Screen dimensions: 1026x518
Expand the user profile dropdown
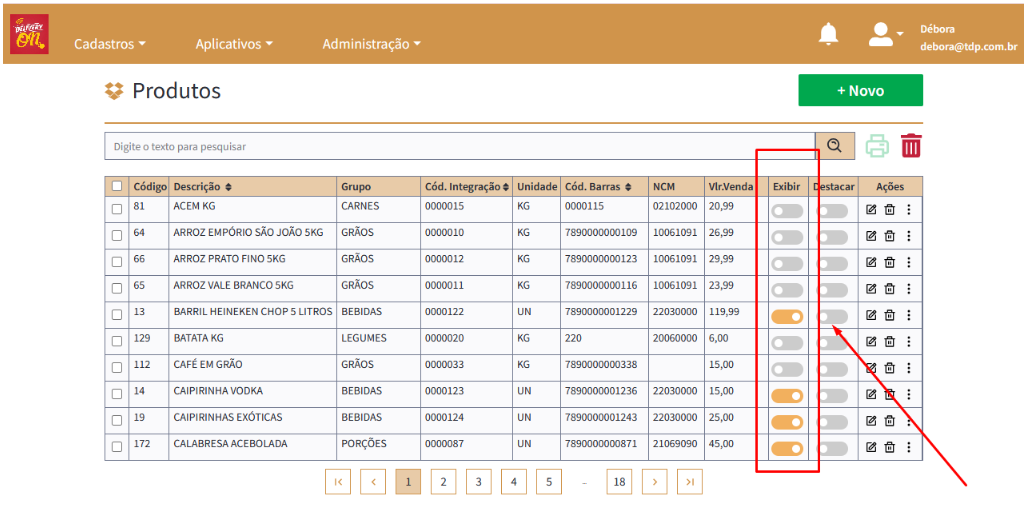885,35
